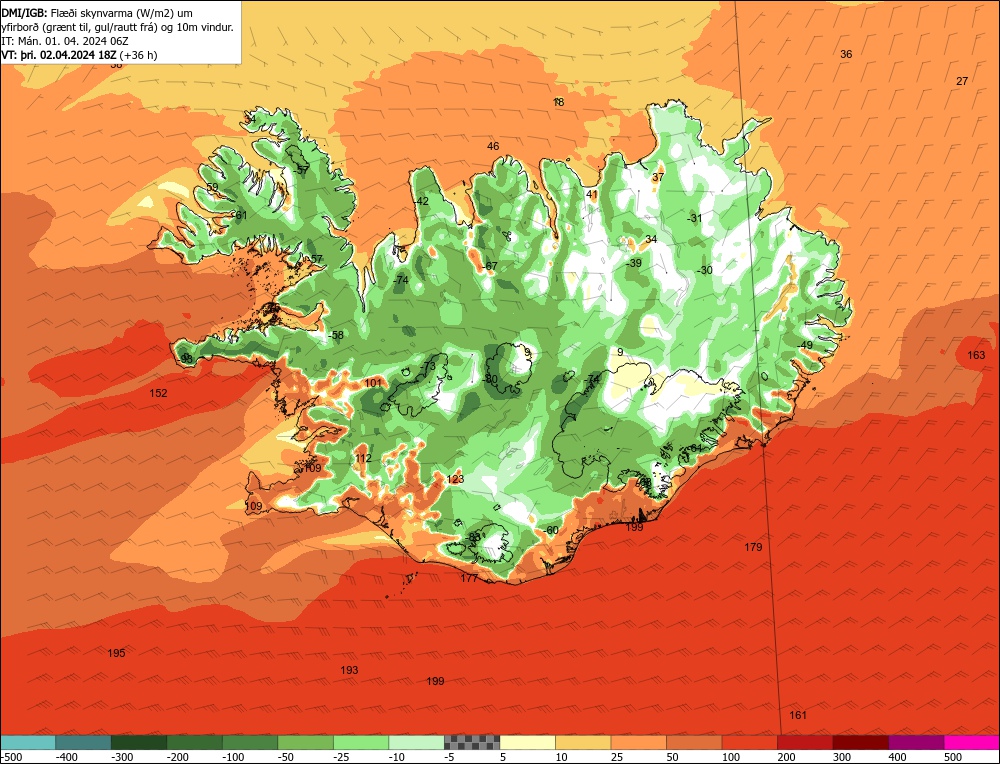
Task: Click the value '-60' near the south coast
Action: pos(551,531)
